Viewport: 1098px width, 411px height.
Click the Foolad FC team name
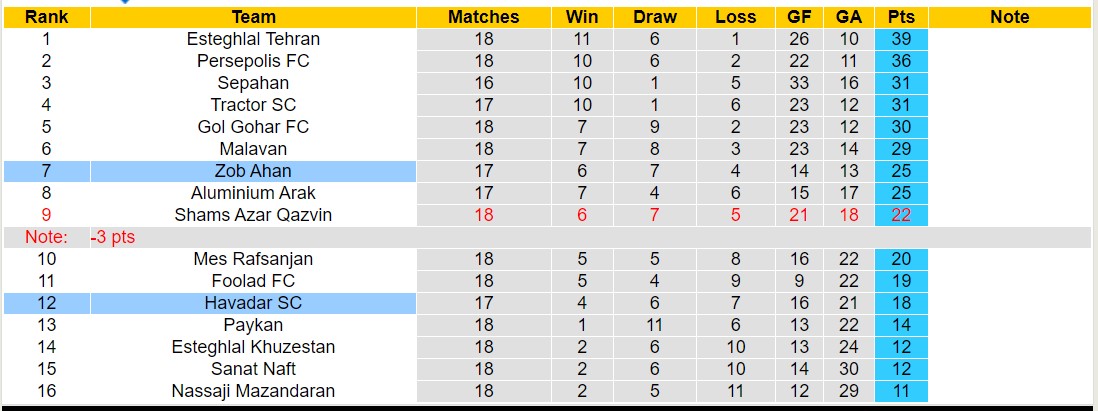tap(253, 281)
